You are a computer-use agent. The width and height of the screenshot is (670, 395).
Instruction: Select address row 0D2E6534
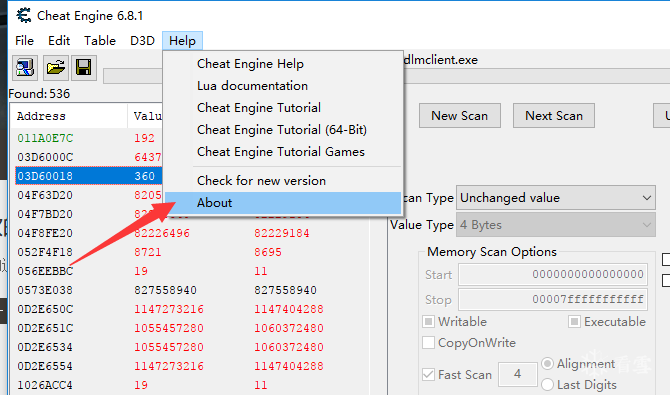pos(45,347)
